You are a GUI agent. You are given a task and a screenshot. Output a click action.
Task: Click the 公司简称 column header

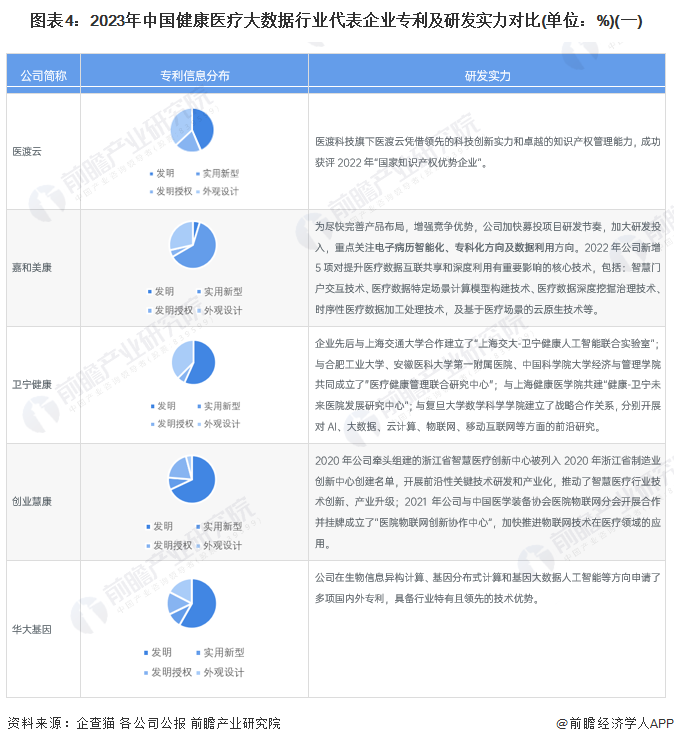click(43, 75)
